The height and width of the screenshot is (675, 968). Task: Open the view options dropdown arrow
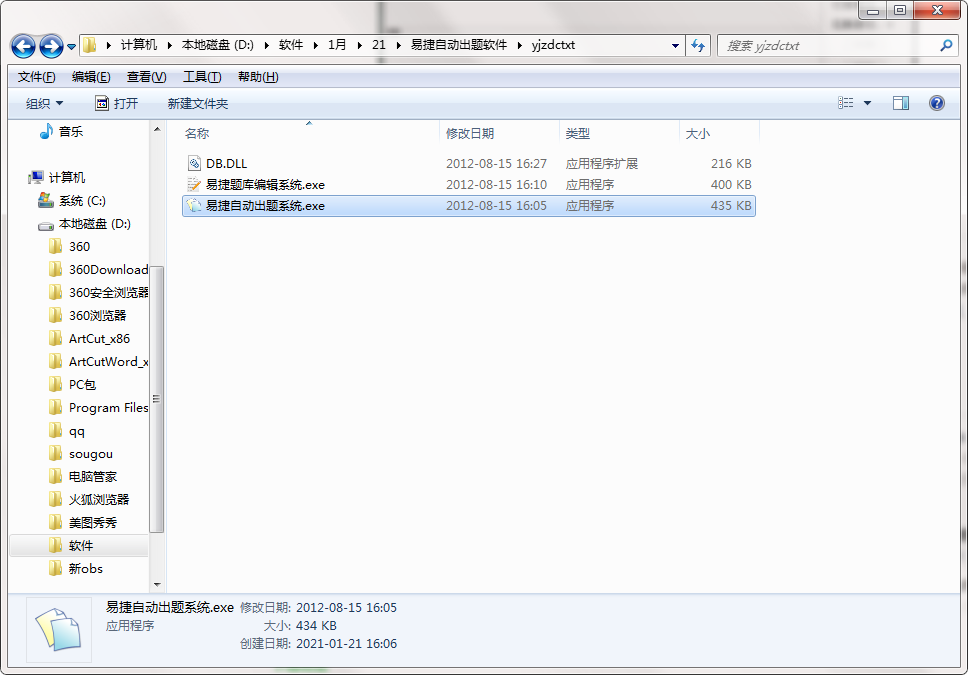click(x=867, y=103)
